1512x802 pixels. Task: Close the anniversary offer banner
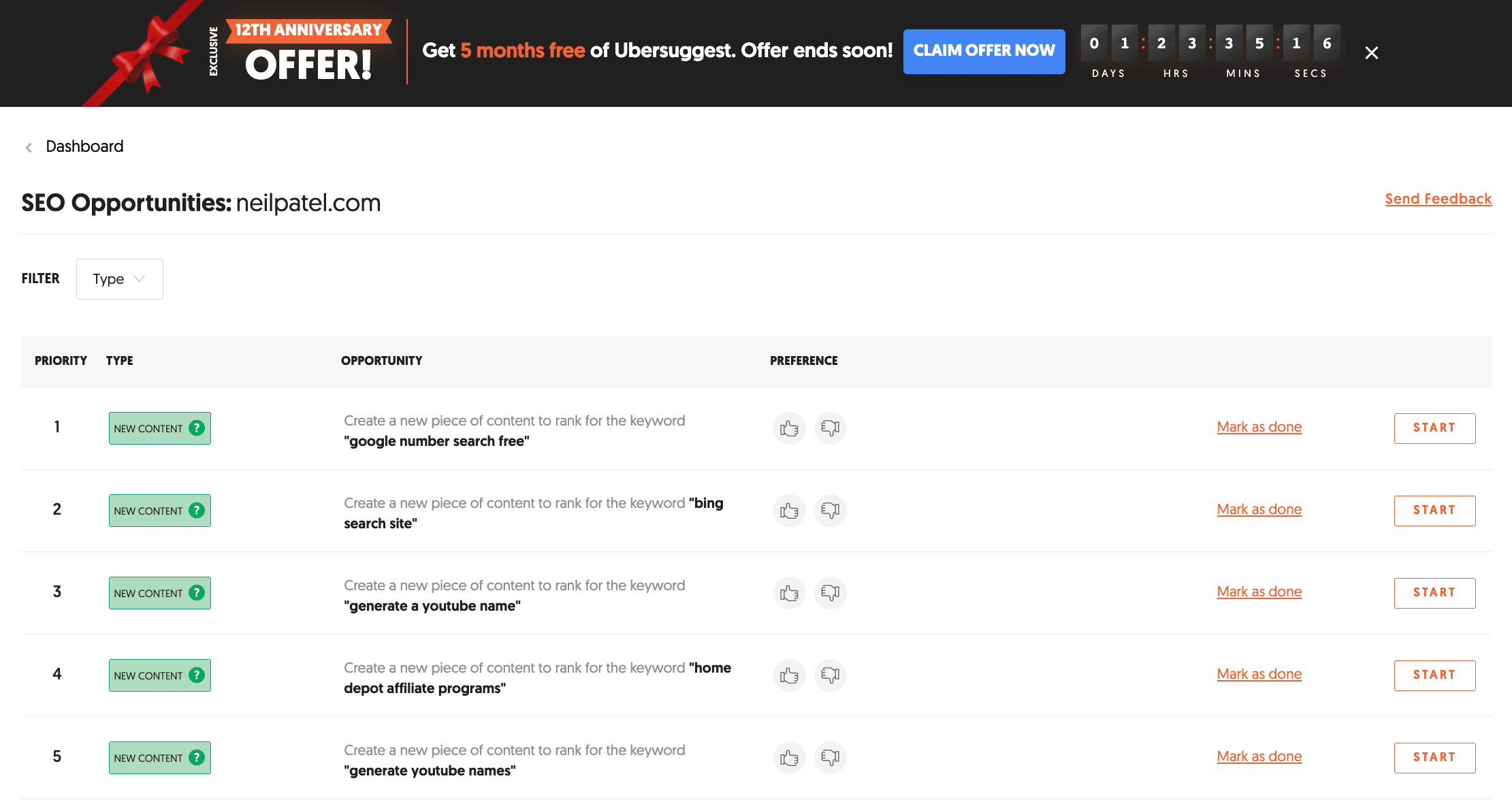tap(1371, 52)
